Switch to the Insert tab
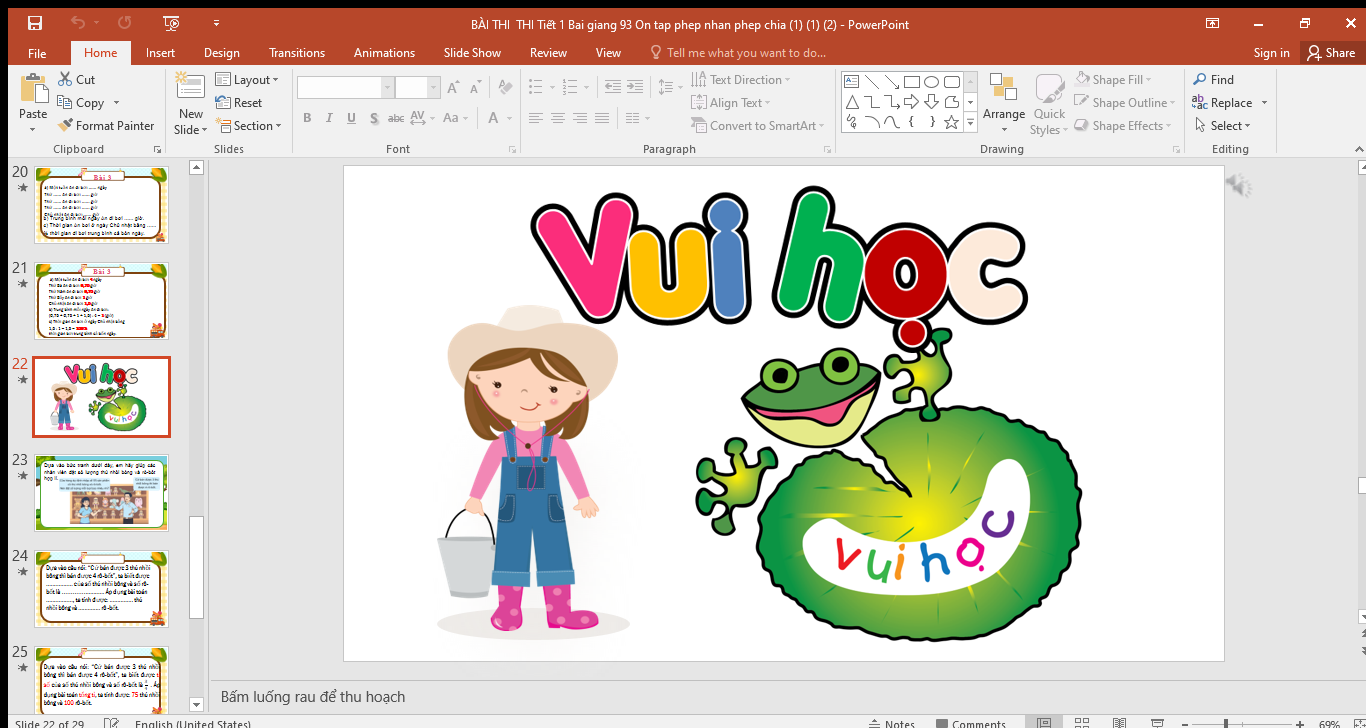The image size is (1366, 728). pyautogui.click(x=160, y=53)
